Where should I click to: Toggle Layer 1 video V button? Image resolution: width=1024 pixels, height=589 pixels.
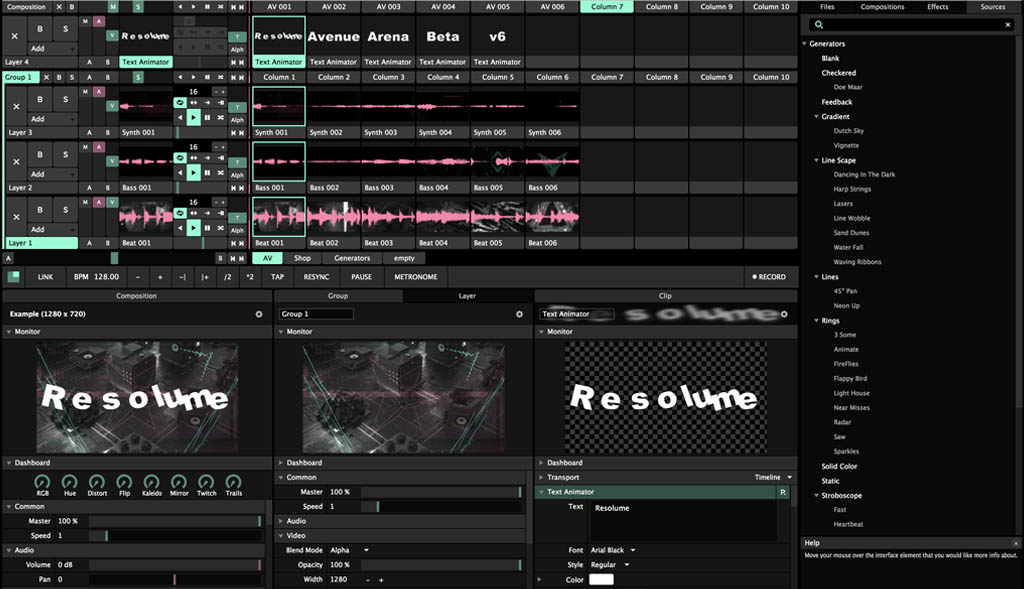click(112, 202)
